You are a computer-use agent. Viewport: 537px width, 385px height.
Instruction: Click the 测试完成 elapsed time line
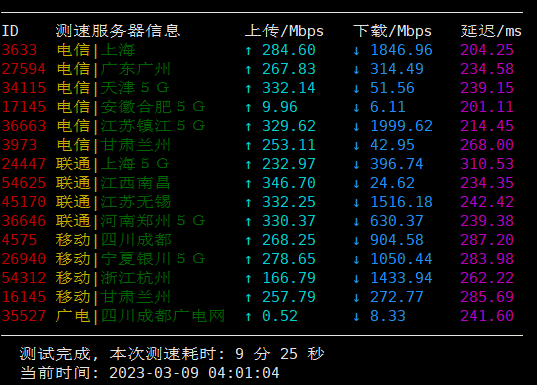tap(172, 354)
